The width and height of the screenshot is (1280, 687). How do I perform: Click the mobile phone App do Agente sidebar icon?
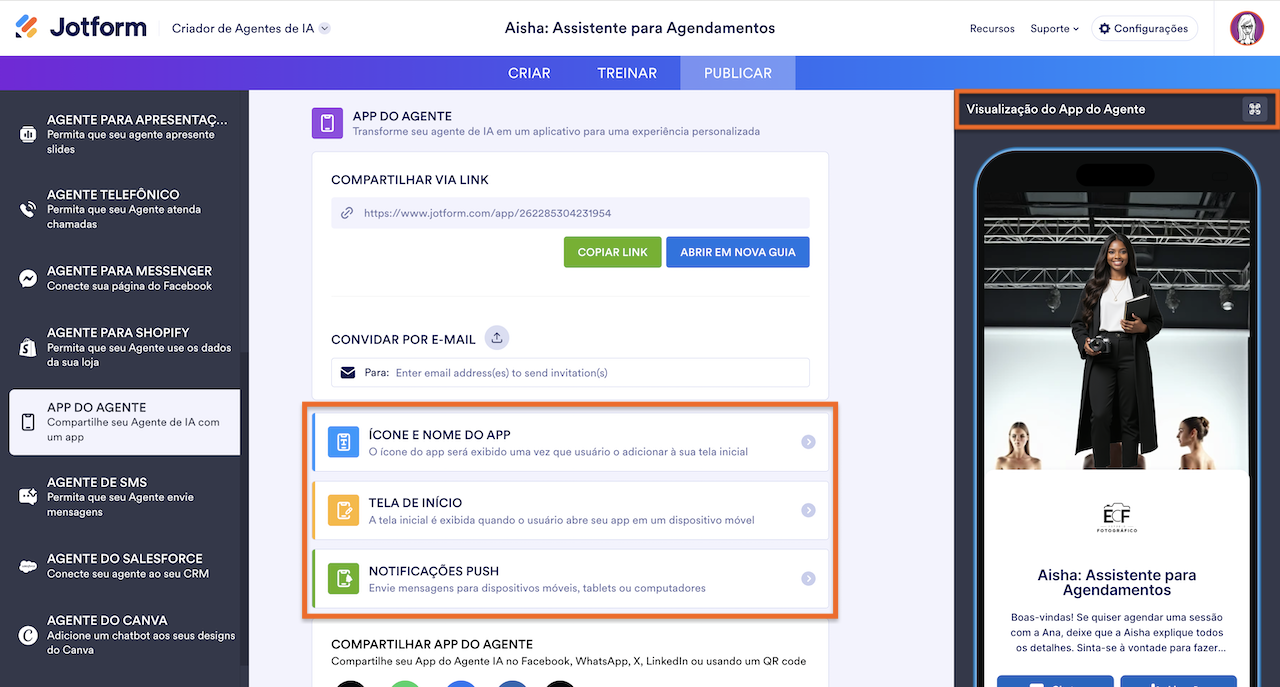[28, 422]
